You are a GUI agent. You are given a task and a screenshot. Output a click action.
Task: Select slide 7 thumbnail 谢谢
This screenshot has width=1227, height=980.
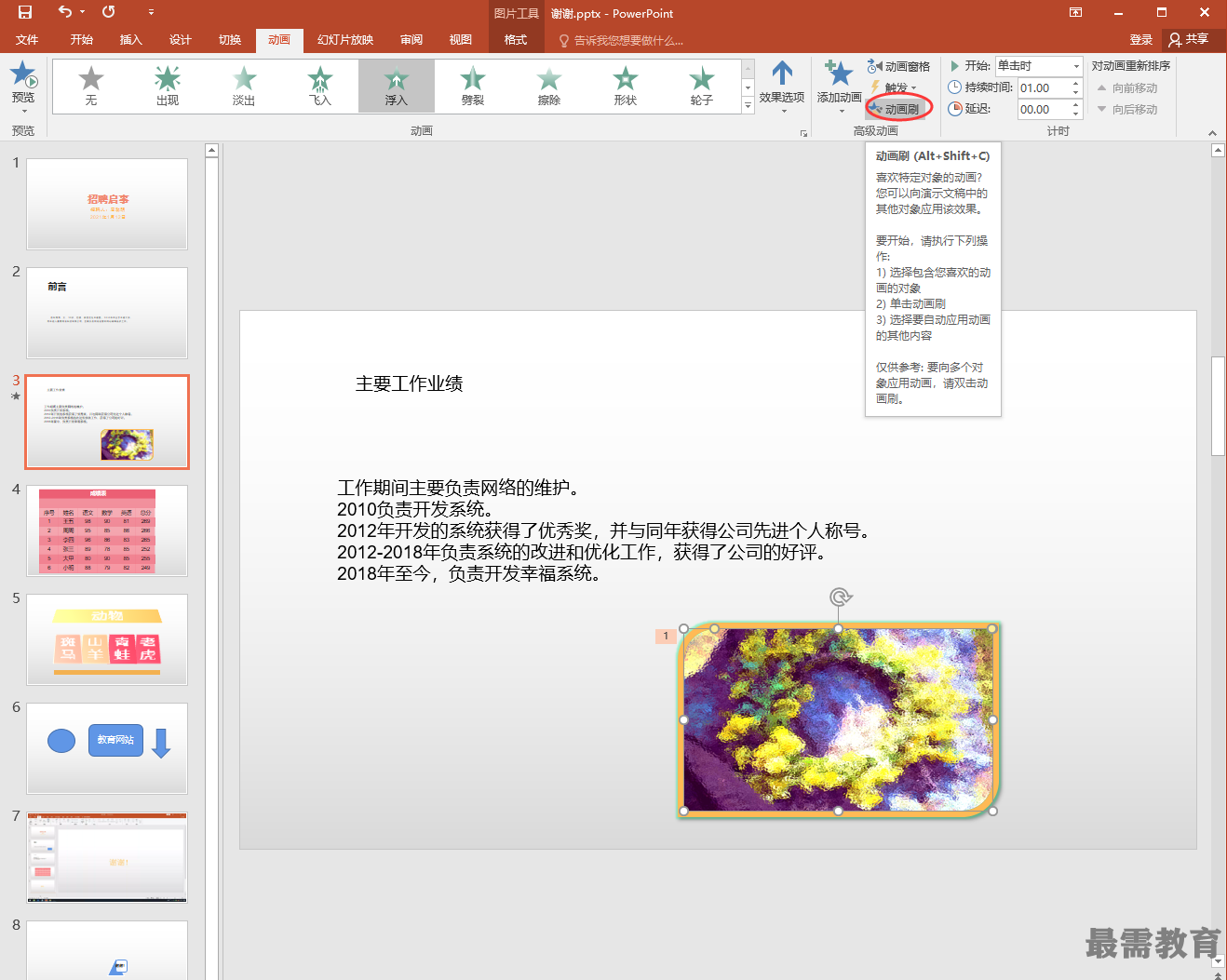coord(107,857)
